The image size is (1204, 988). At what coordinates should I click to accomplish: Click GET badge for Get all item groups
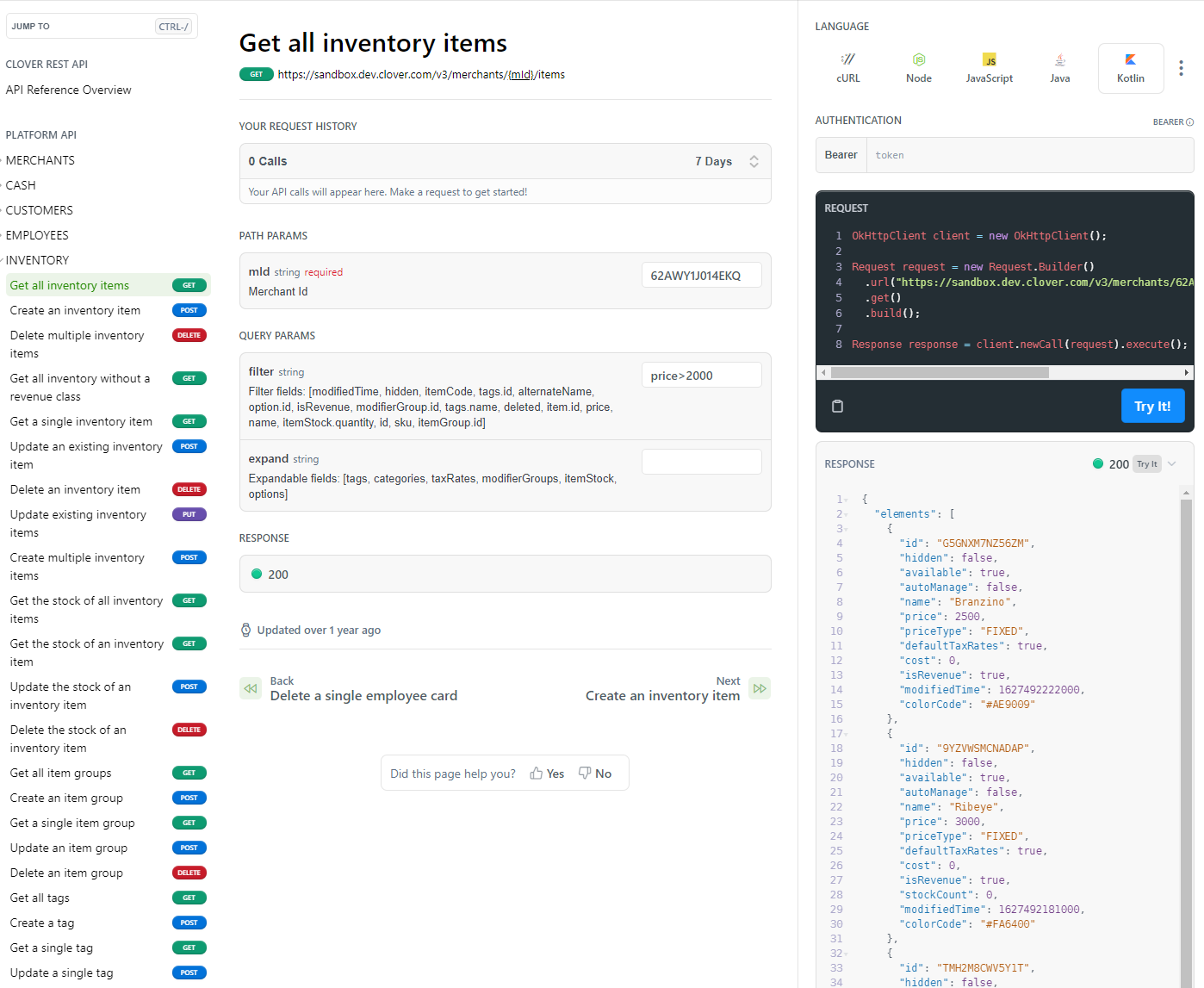click(x=189, y=773)
